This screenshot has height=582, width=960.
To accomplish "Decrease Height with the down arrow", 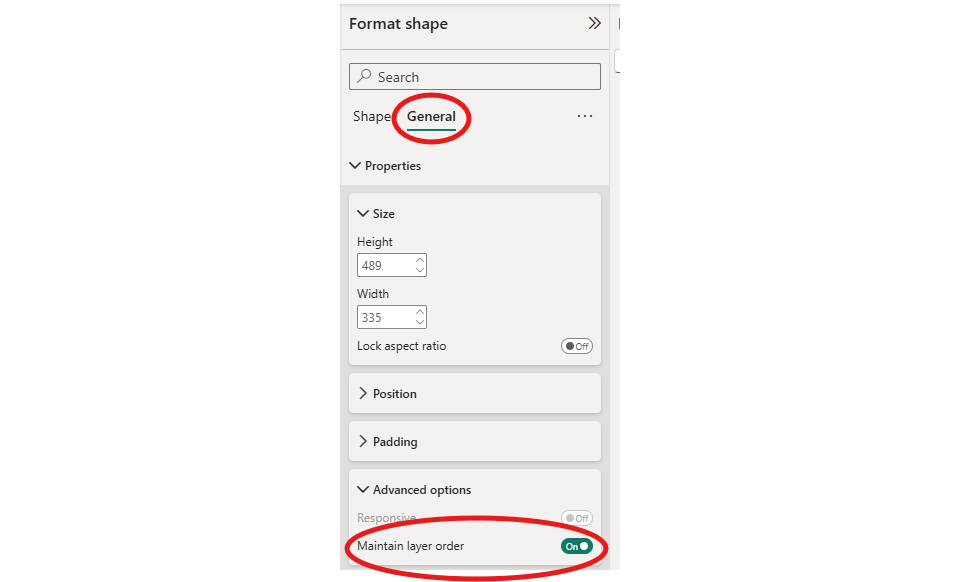I will click(420, 271).
